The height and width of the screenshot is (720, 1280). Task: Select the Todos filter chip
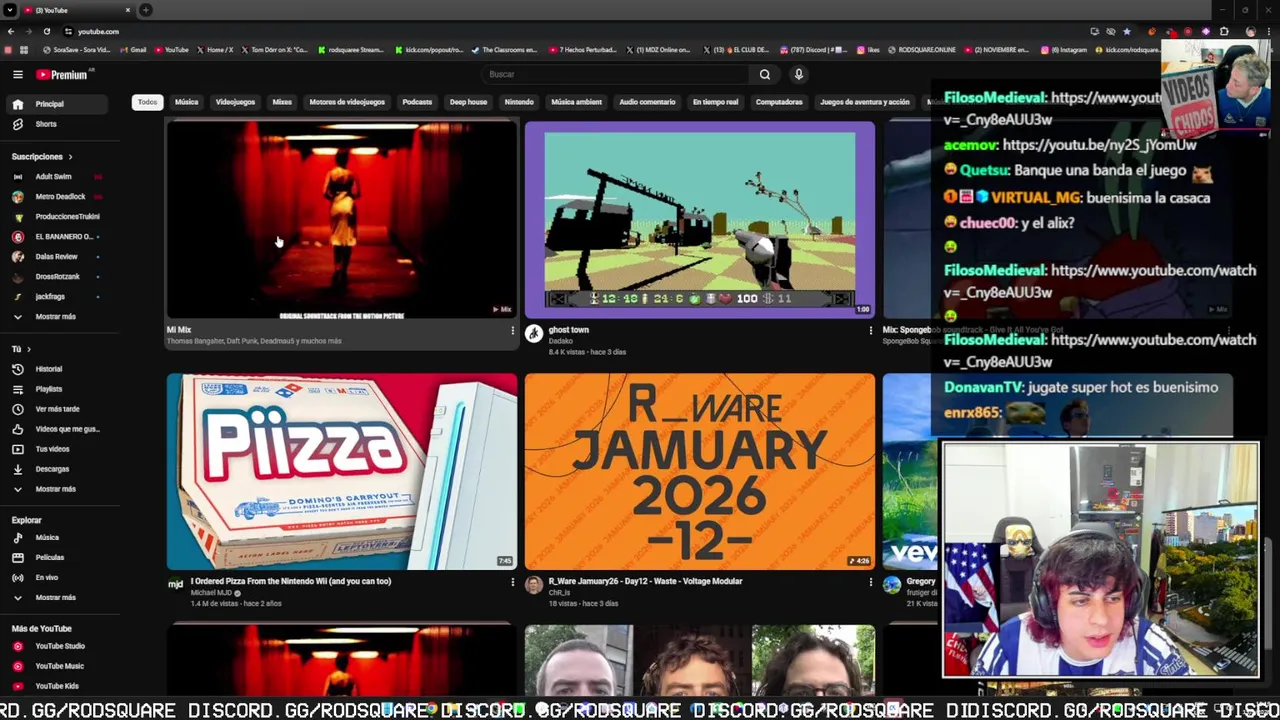click(x=147, y=102)
